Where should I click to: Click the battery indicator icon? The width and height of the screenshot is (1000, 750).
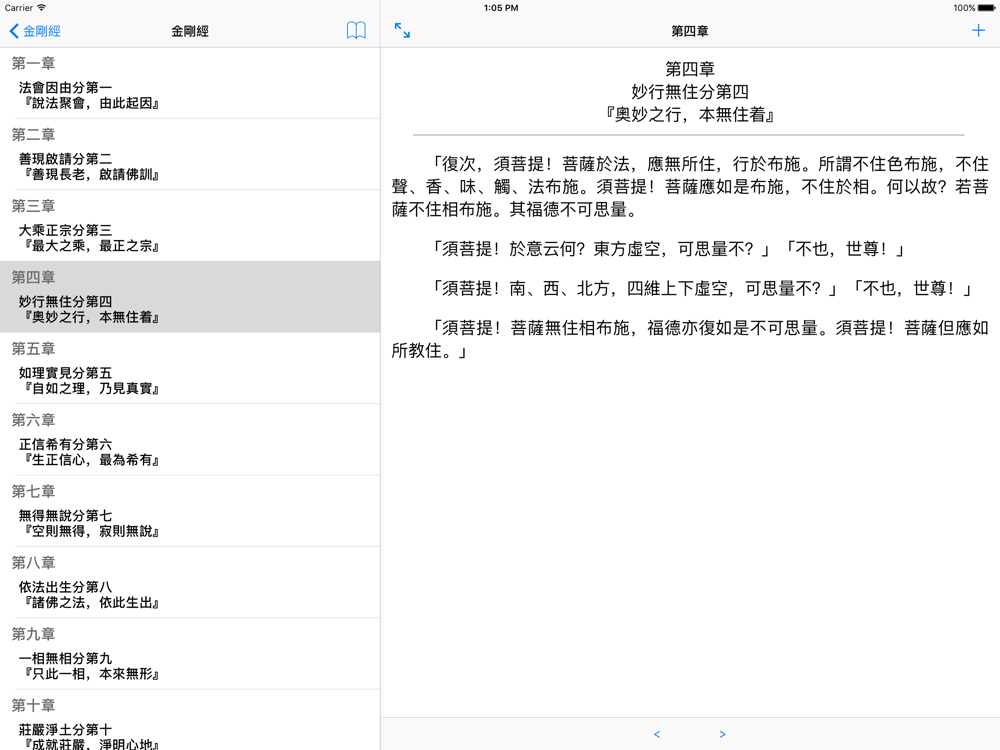coord(986,8)
